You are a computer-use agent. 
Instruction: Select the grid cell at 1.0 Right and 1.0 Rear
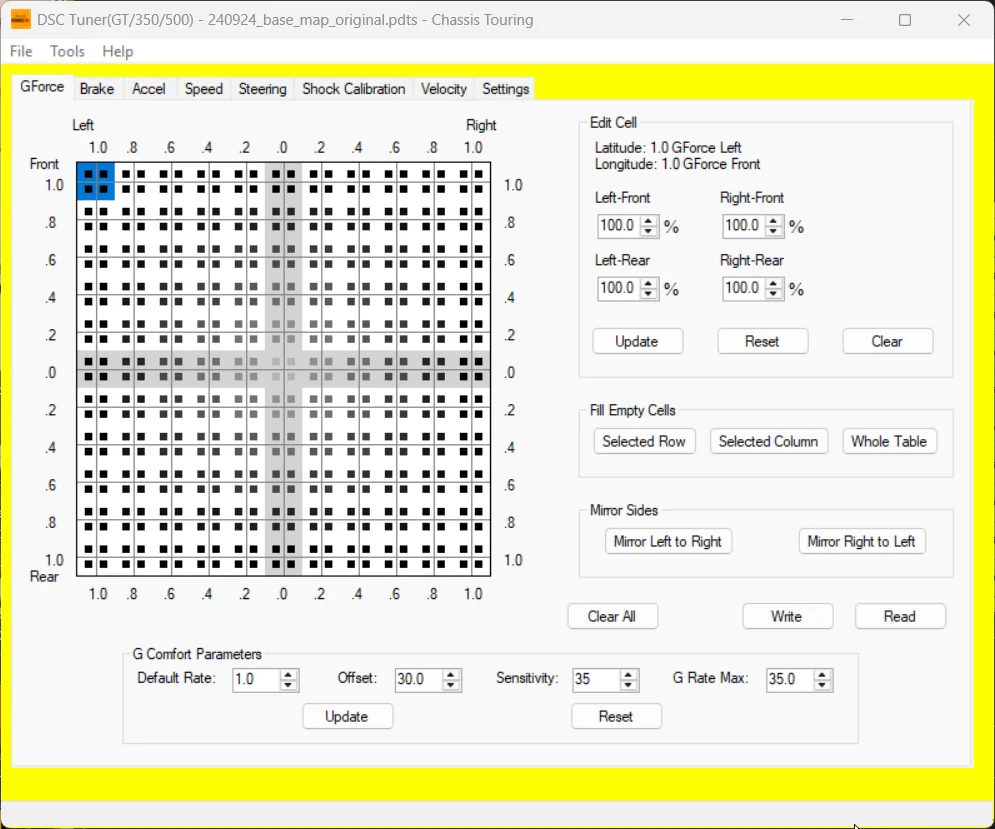471,557
